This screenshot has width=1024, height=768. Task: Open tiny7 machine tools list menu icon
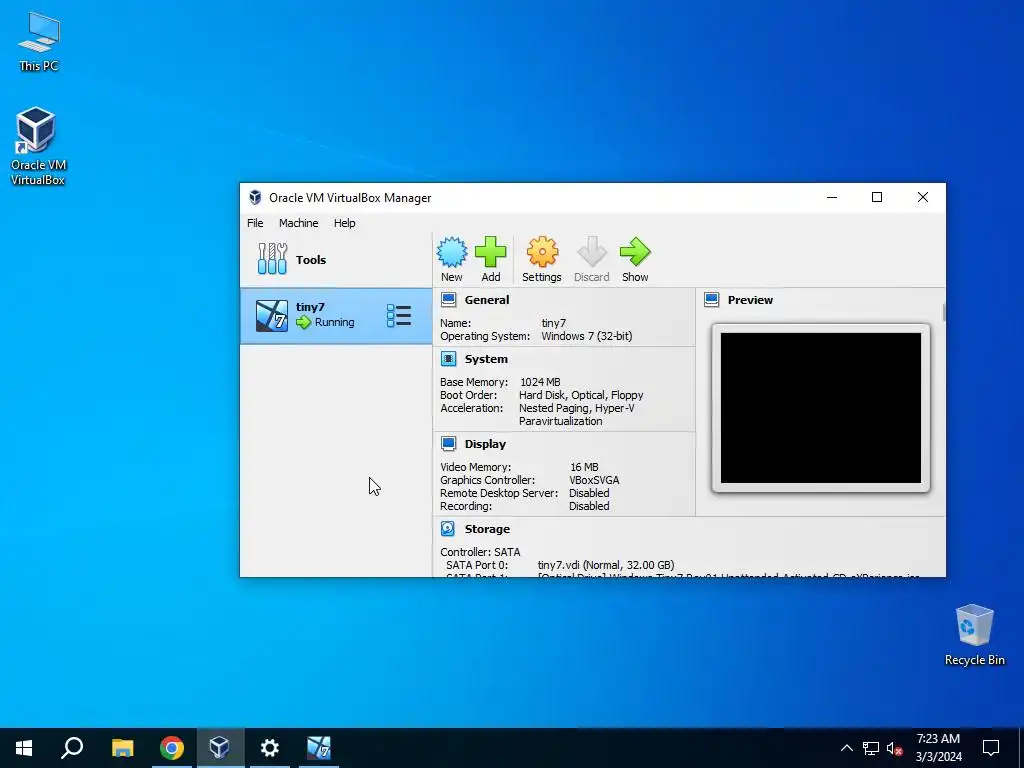(399, 315)
